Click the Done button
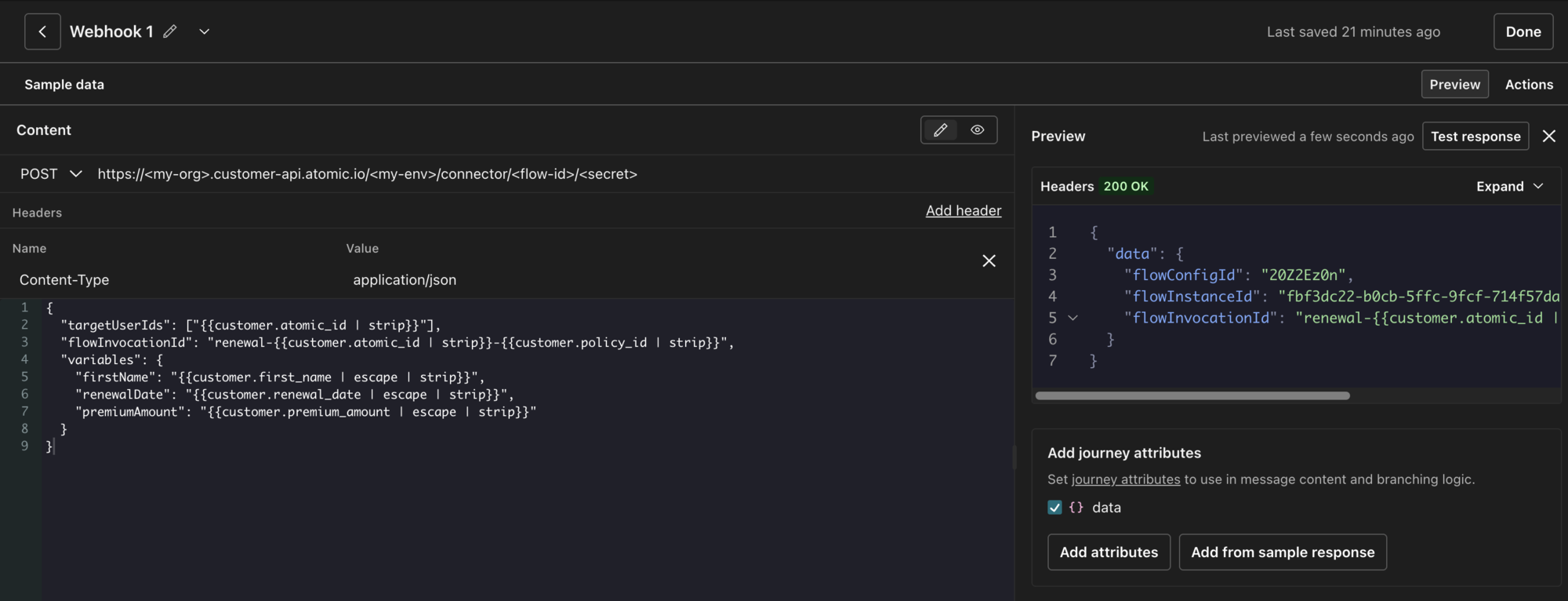The height and width of the screenshot is (601, 1568). [1523, 31]
